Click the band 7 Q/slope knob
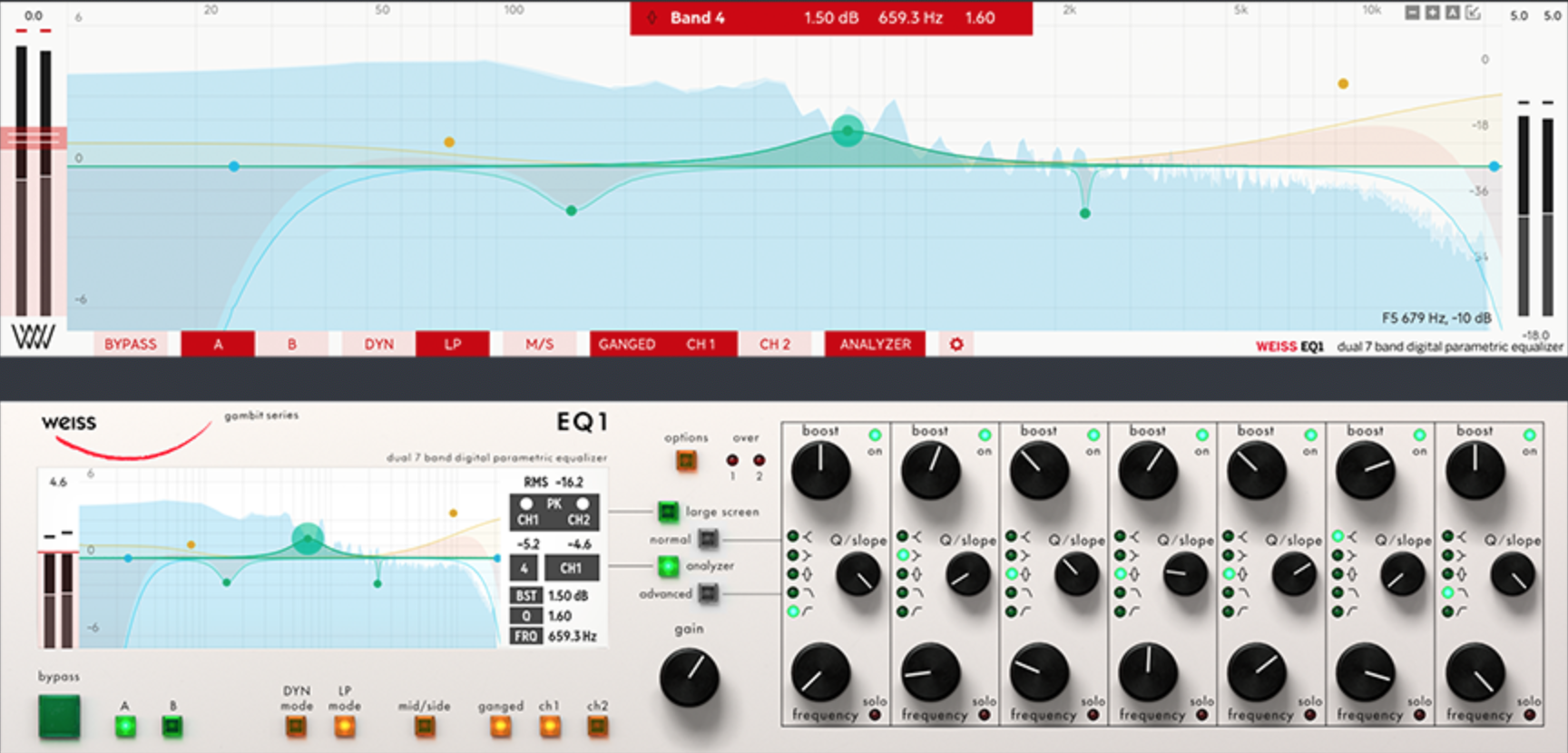1568x753 pixels. point(1513,574)
